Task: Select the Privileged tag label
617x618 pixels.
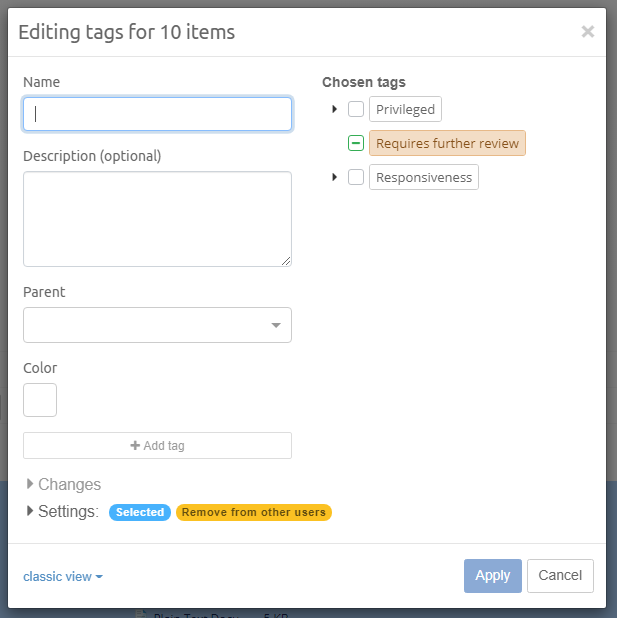Action: point(405,109)
